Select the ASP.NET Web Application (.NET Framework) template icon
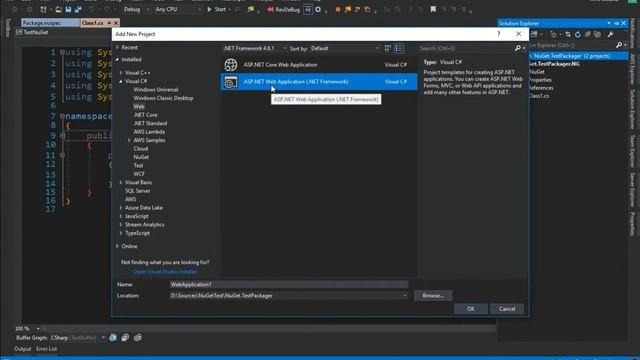The height and width of the screenshot is (360, 640). [x=231, y=82]
